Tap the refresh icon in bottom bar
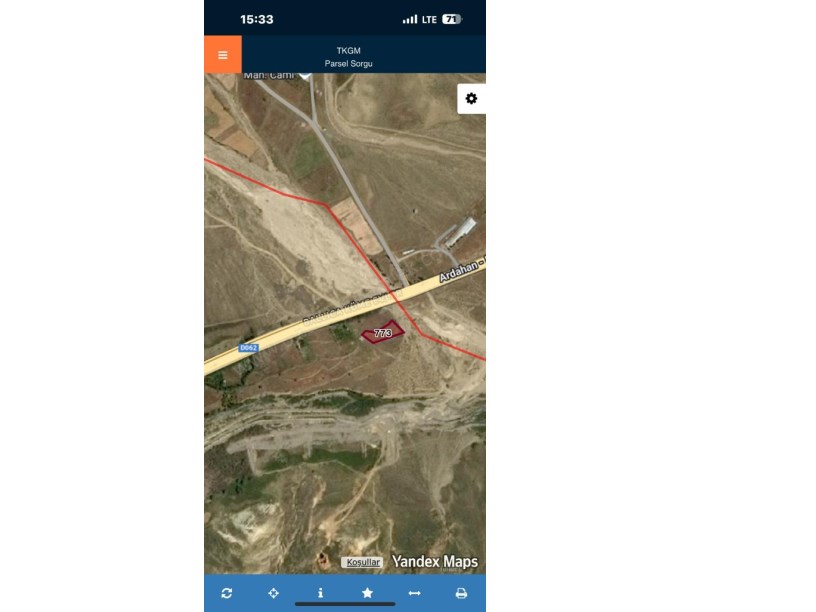This screenshot has width=816, height=612. 226,593
